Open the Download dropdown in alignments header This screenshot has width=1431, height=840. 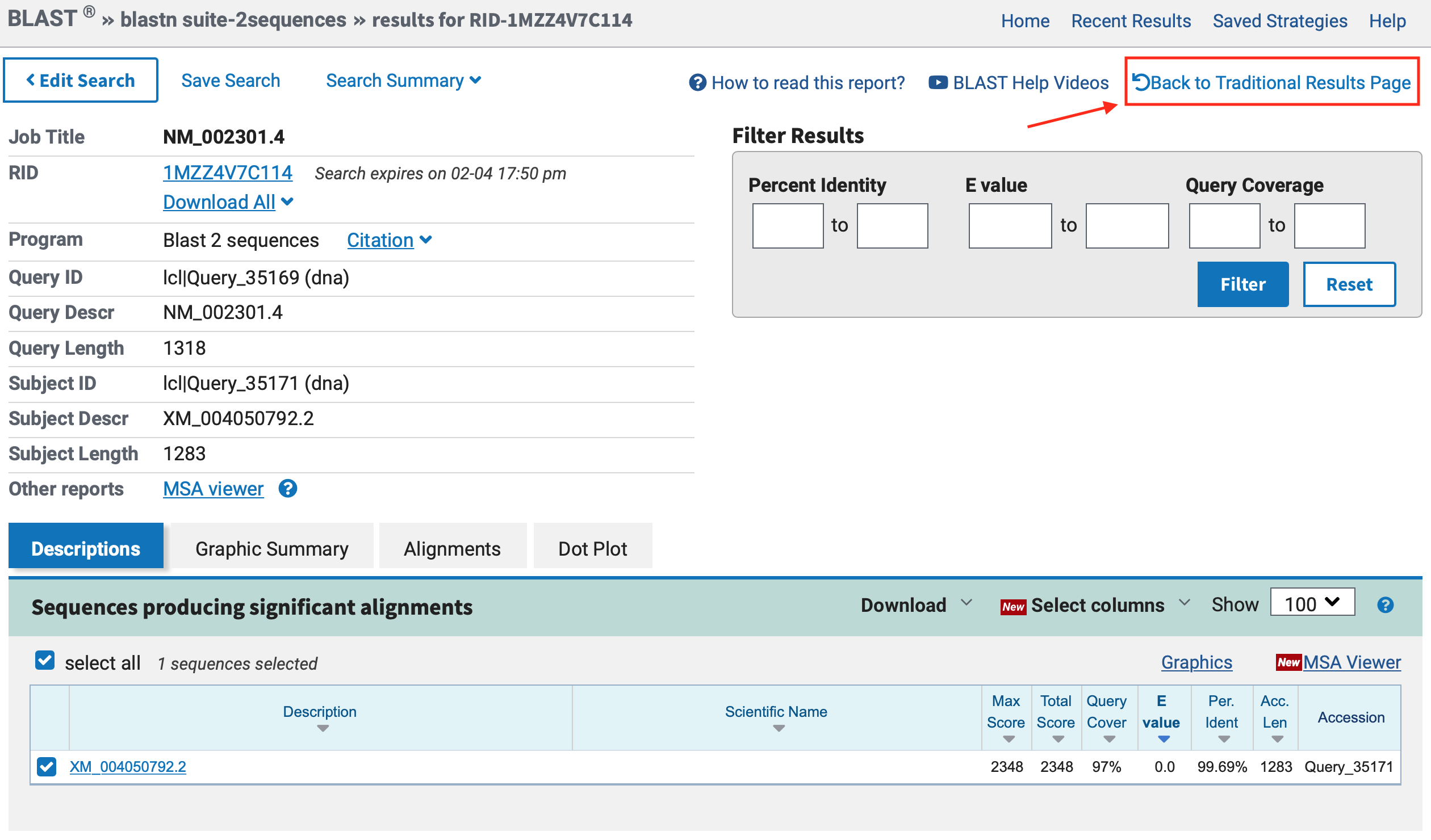(x=917, y=605)
